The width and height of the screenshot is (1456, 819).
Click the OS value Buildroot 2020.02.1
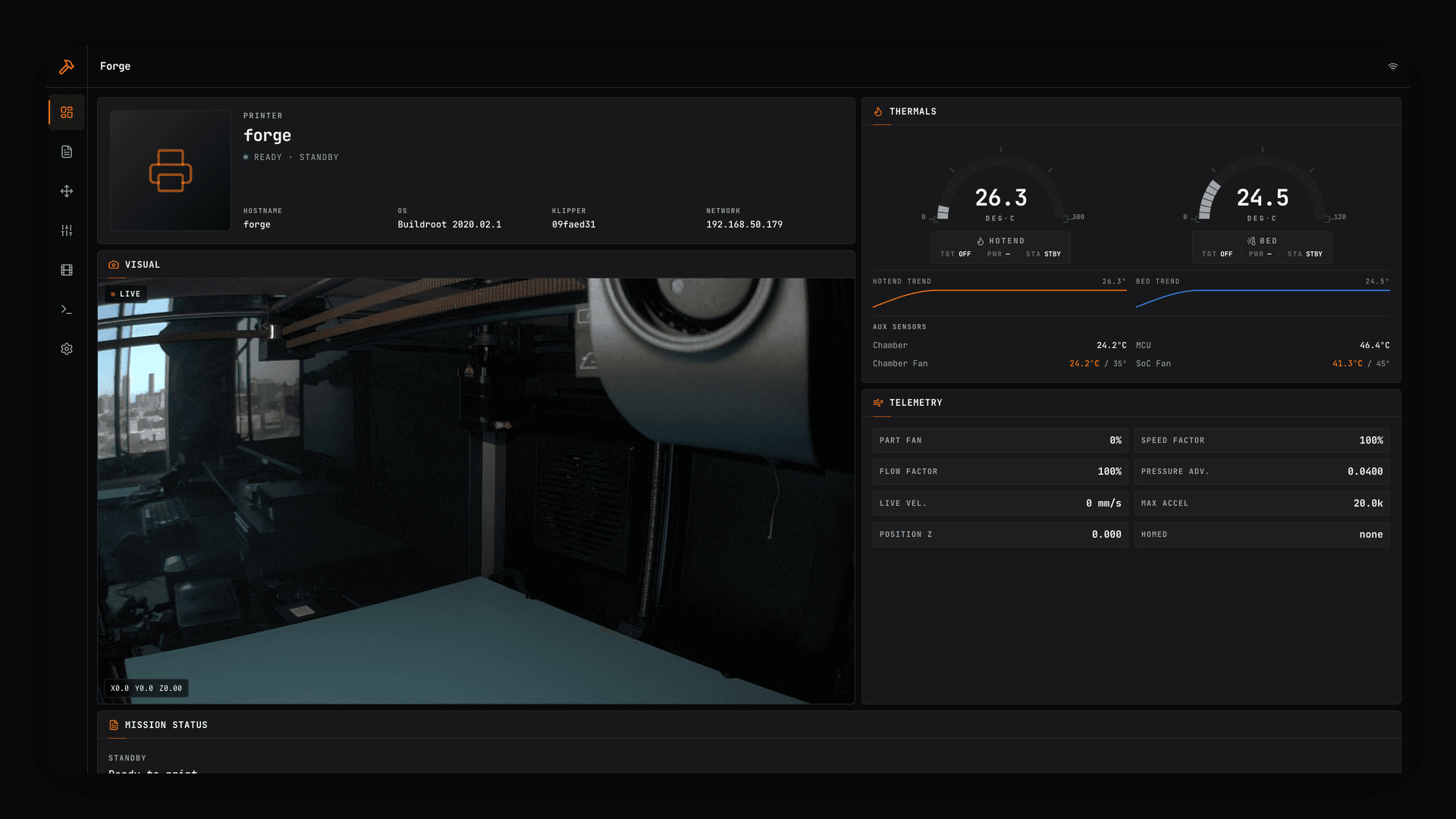click(x=449, y=224)
